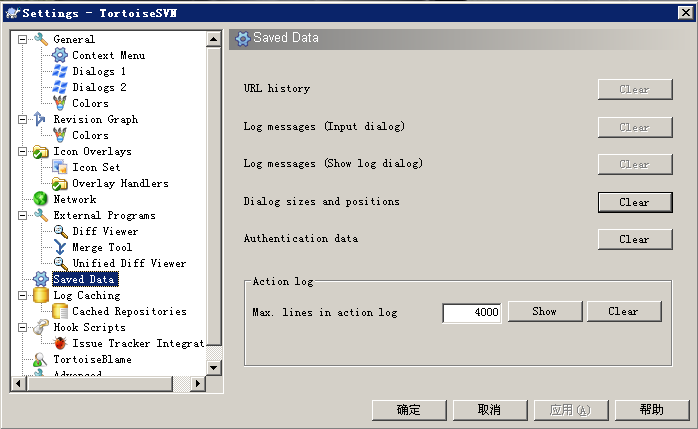Click the Overlay Handlers folder icon
The height and width of the screenshot is (429, 698).
pos(60,183)
